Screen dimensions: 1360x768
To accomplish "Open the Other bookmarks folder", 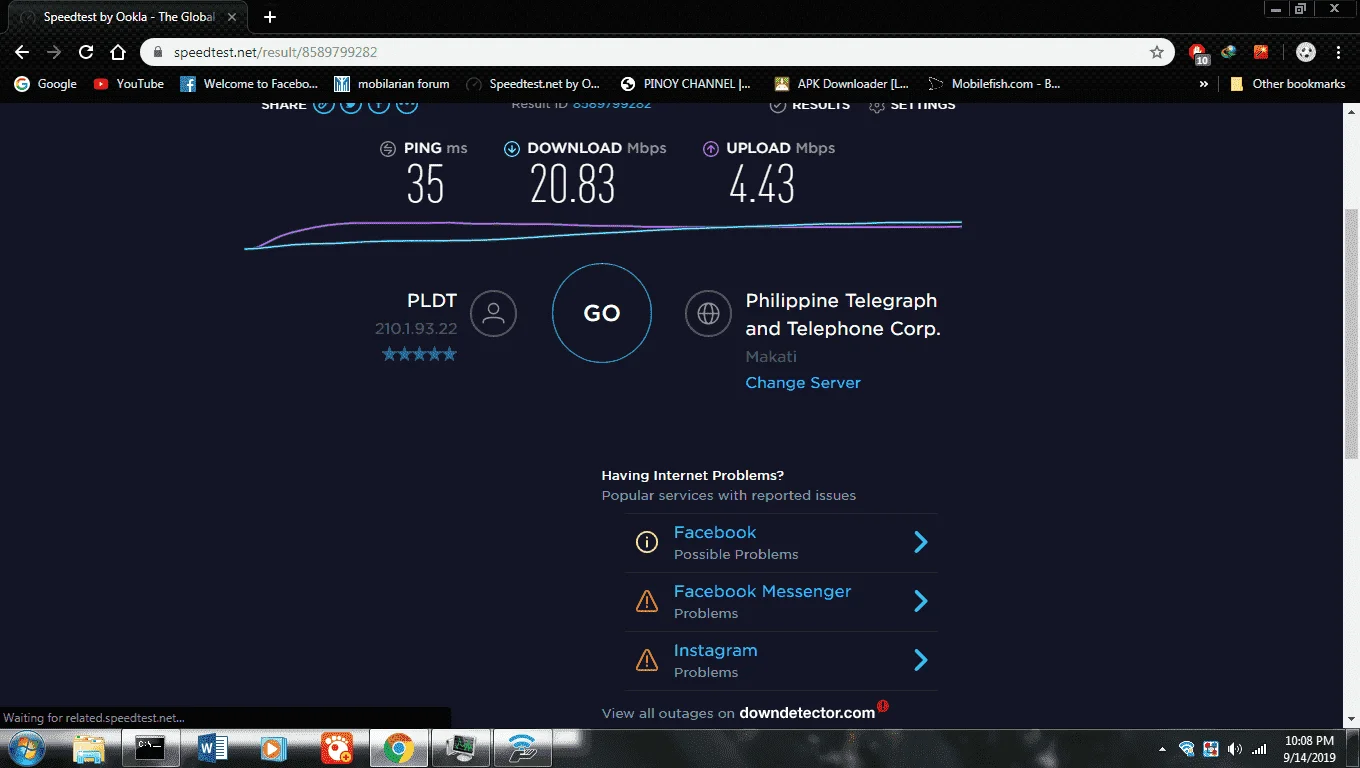I will (x=1287, y=84).
